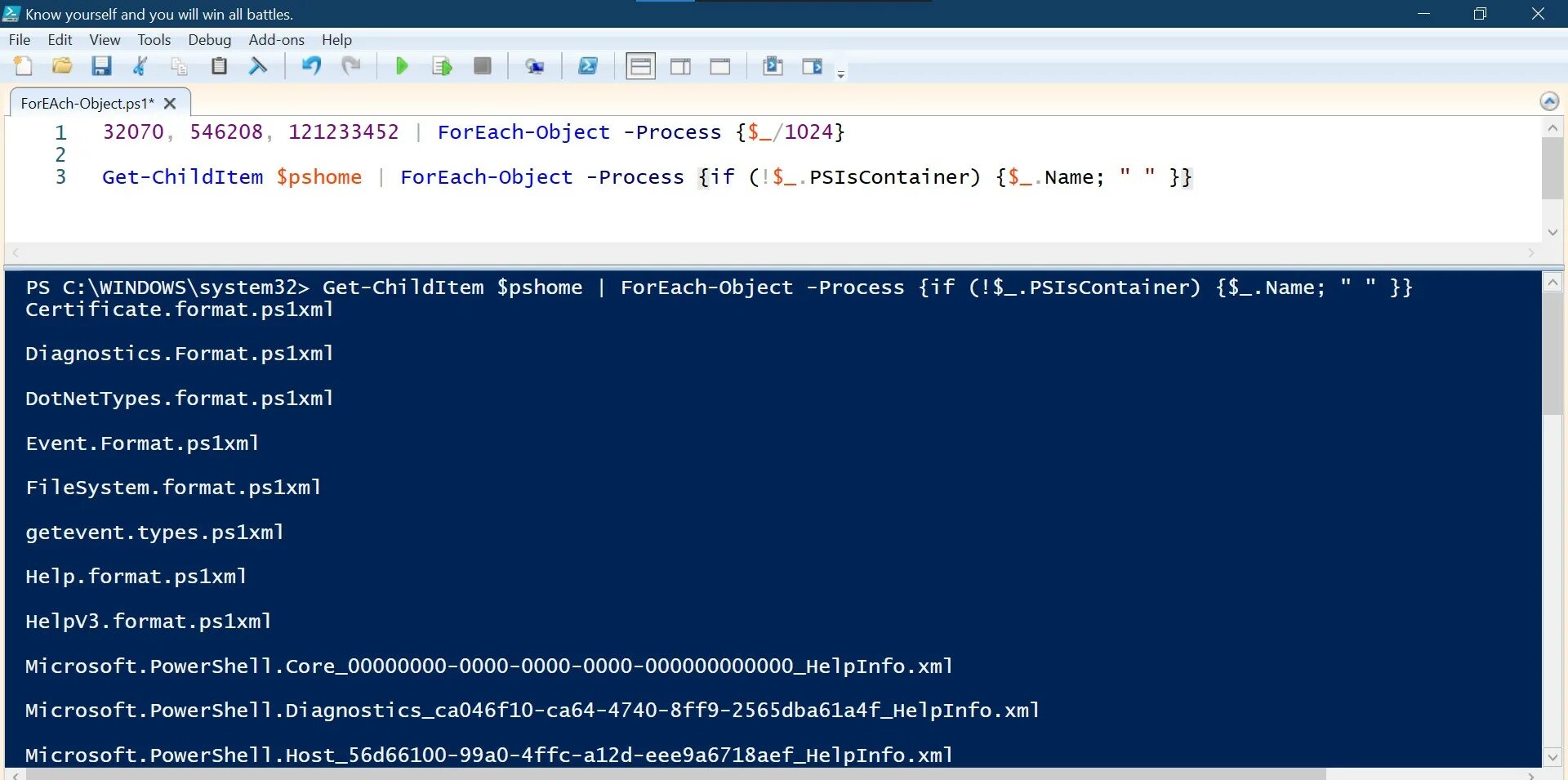Click Help.format.ps1xml output line

pyautogui.click(x=136, y=577)
